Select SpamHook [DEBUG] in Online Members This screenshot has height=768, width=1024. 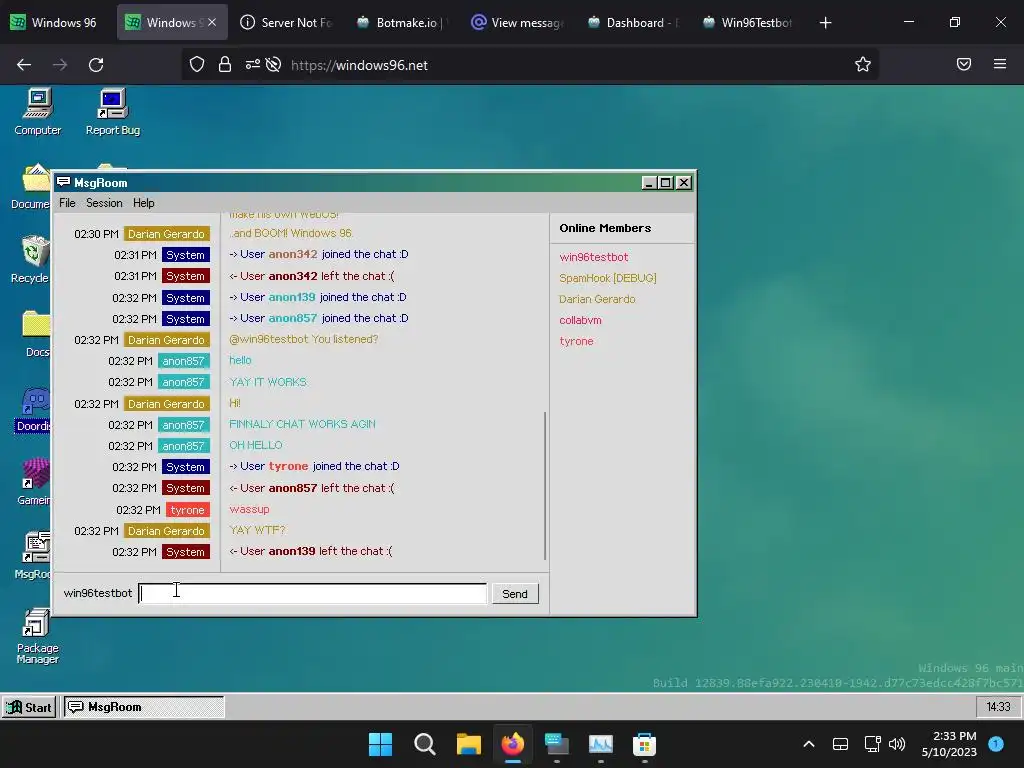607,278
